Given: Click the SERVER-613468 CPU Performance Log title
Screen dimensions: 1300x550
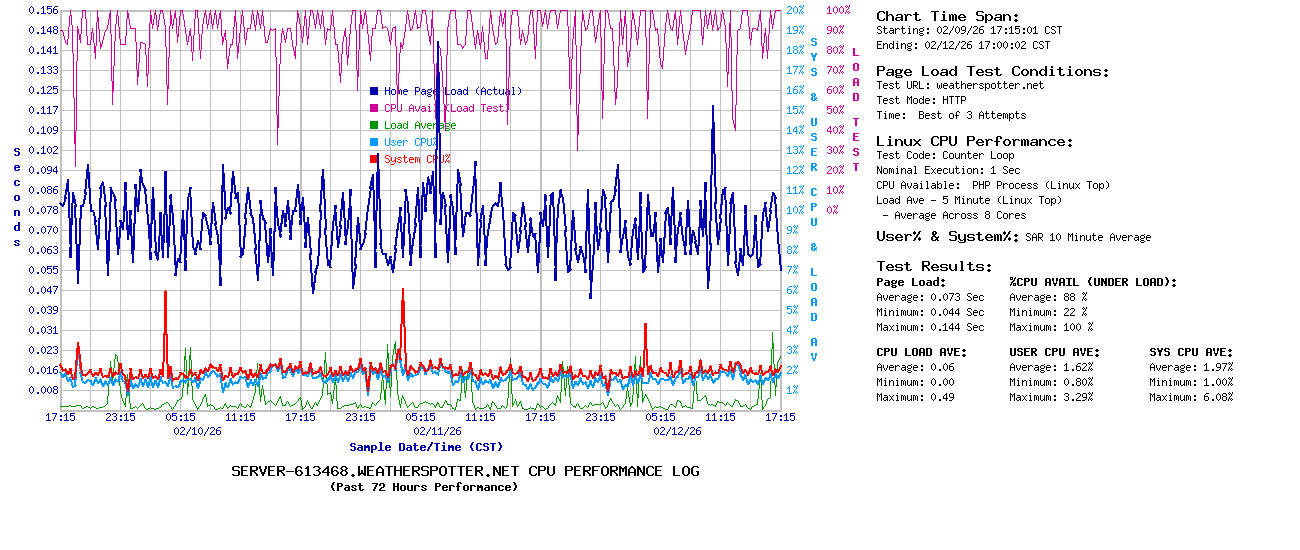Looking at the screenshot, I should click(465, 471).
